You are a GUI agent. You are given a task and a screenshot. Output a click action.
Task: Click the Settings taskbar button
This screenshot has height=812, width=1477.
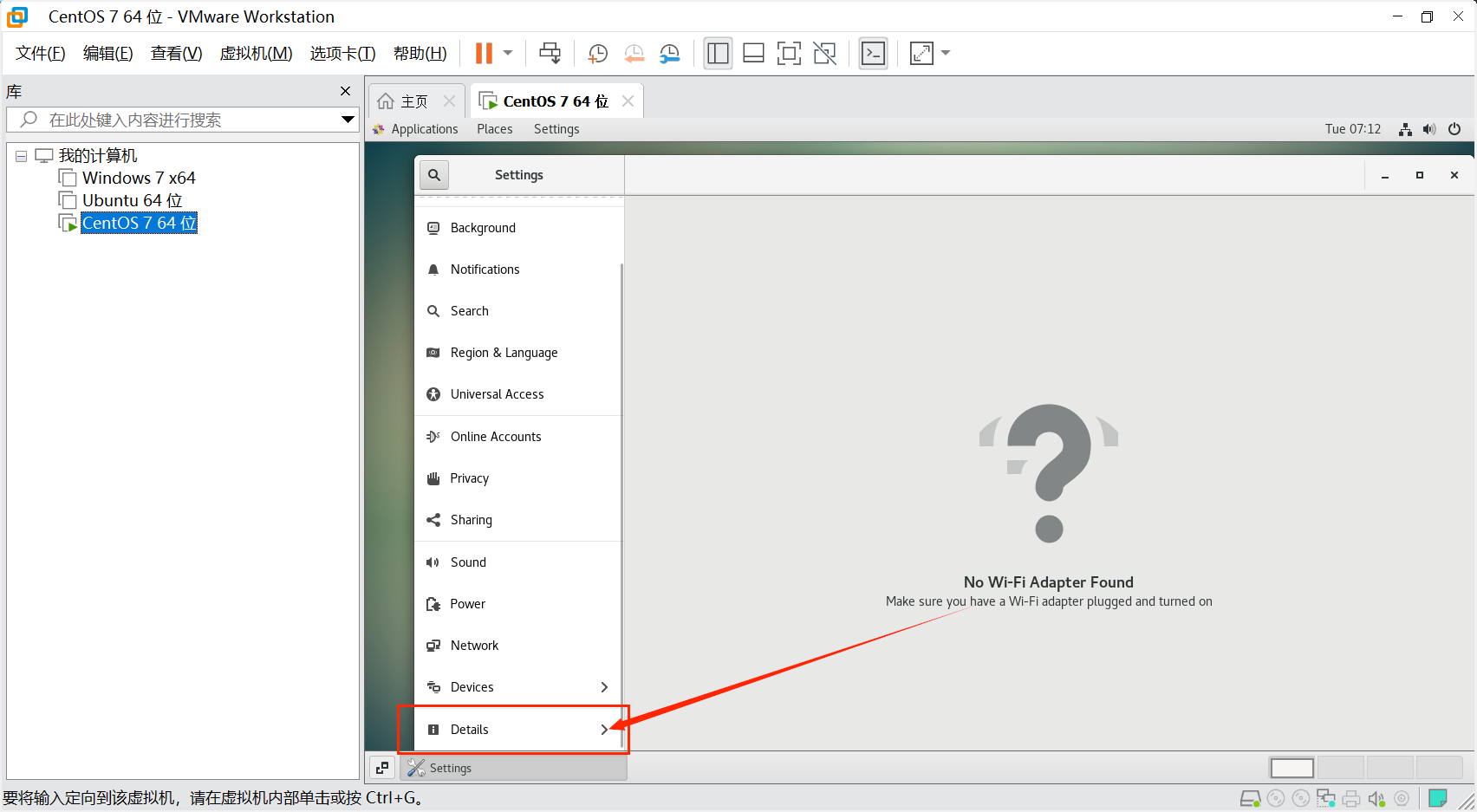click(x=513, y=768)
